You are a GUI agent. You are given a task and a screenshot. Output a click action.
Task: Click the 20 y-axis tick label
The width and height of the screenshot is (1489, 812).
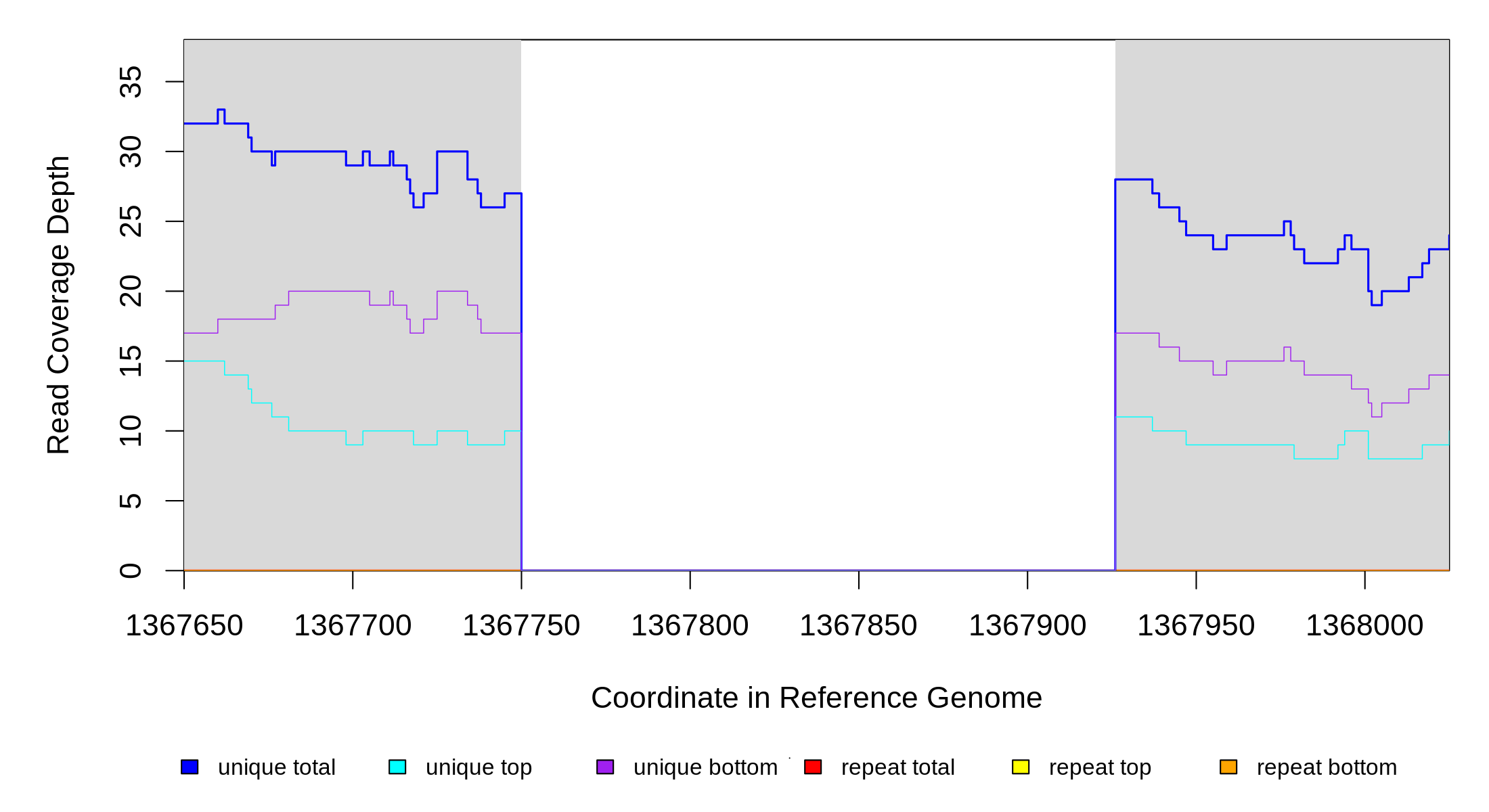pos(131,291)
